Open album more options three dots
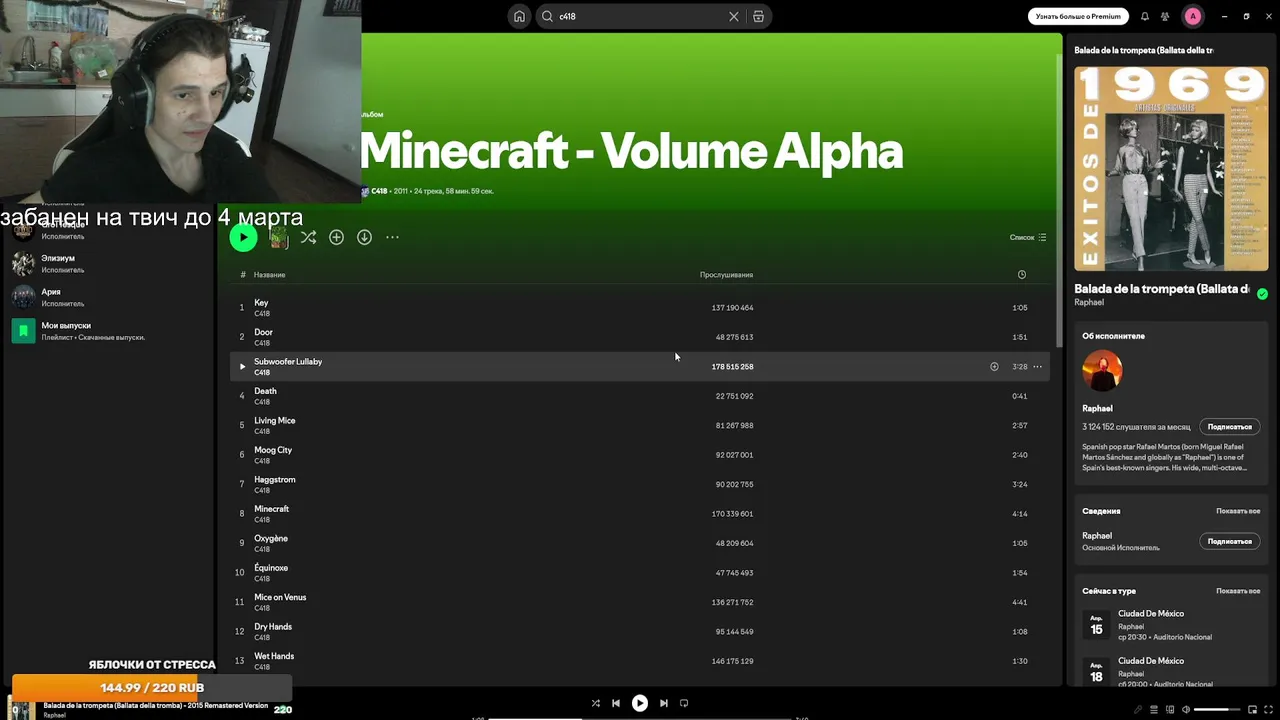1280x720 pixels. pyautogui.click(x=392, y=237)
